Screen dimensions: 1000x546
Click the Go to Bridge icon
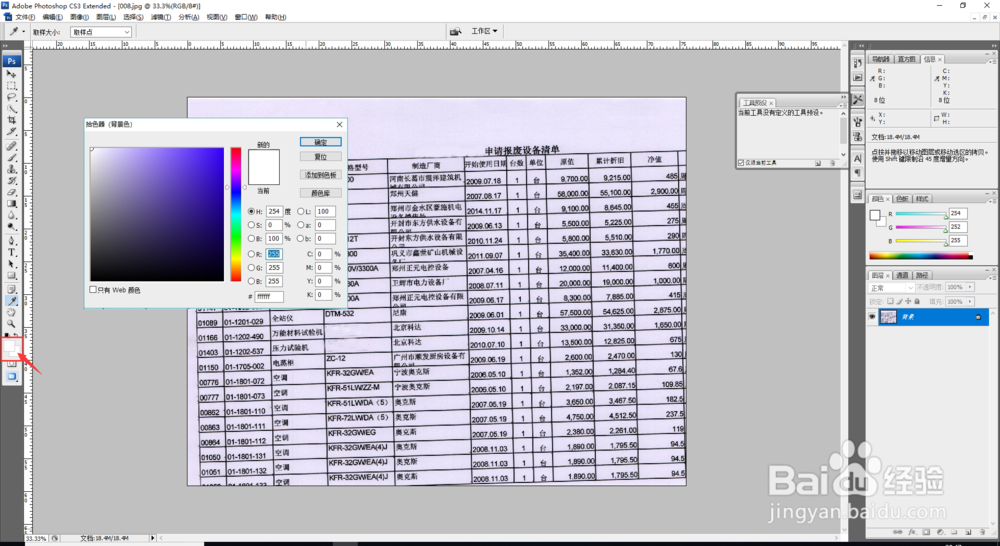click(x=455, y=31)
